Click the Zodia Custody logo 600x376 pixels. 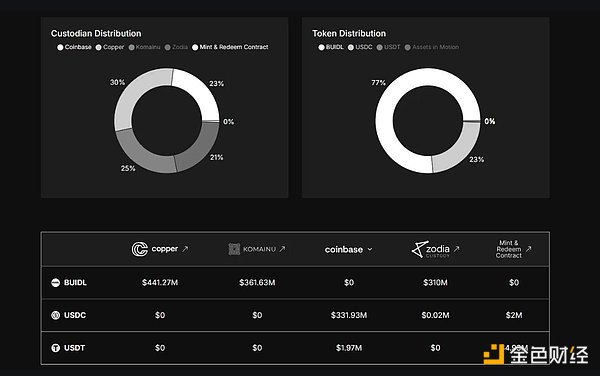coord(430,249)
